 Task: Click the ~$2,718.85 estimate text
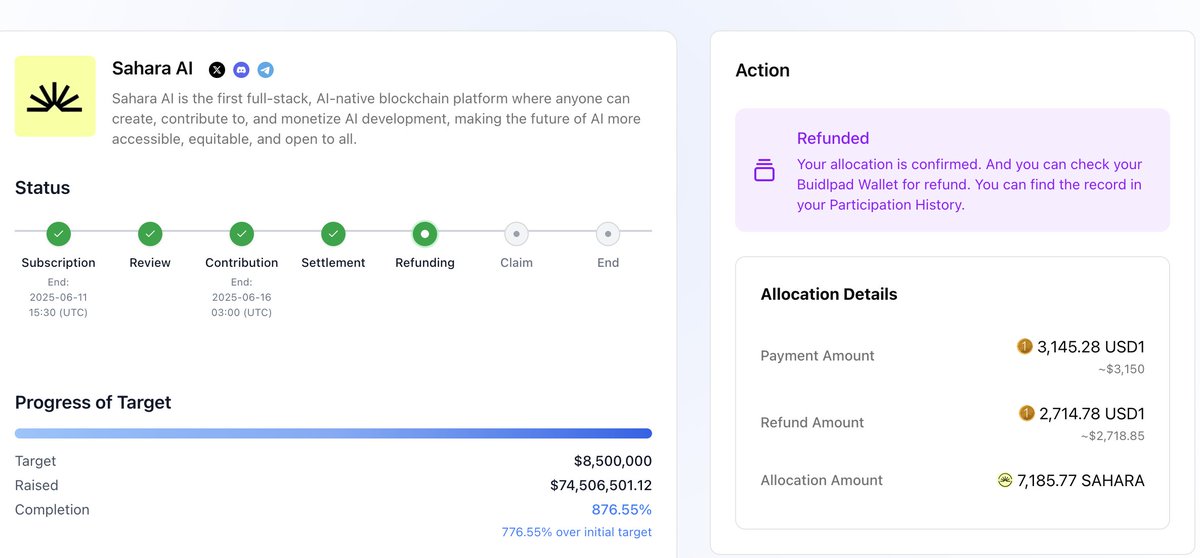[1113, 436]
